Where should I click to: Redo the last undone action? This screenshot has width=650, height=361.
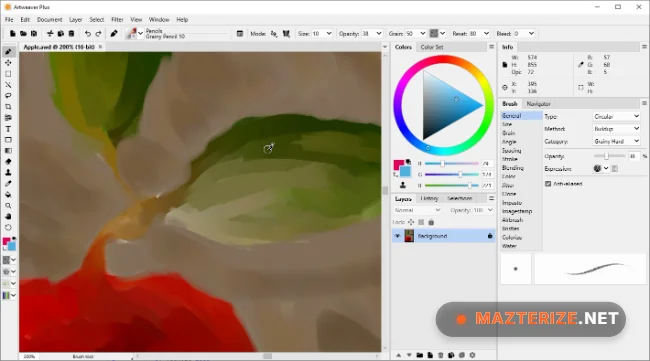click(98, 34)
